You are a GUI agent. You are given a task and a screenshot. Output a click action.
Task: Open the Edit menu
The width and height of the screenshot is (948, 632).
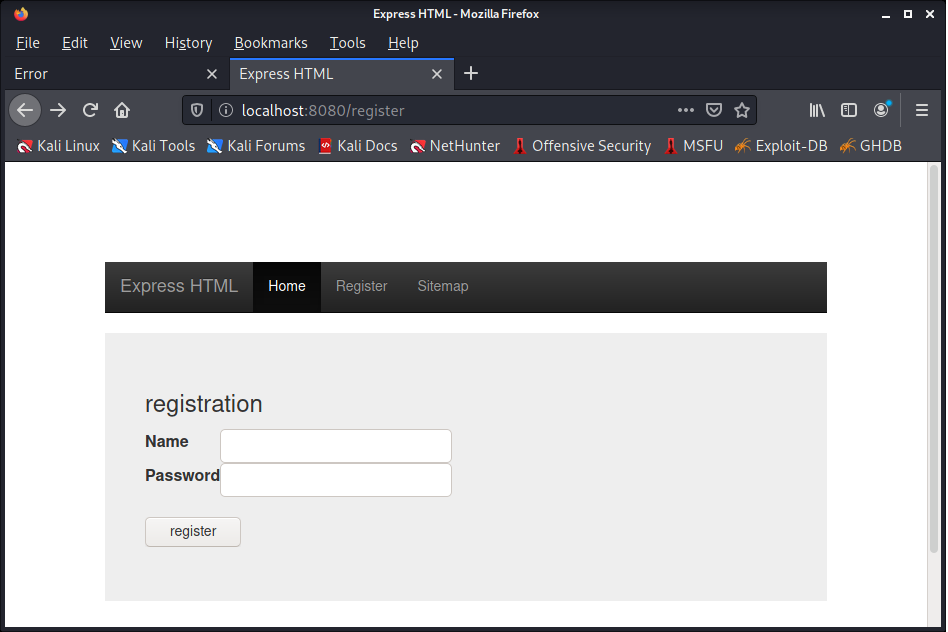74,43
